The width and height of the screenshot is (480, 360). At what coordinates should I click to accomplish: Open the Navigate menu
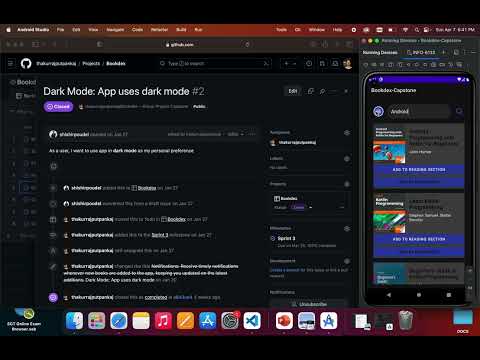click(115, 30)
